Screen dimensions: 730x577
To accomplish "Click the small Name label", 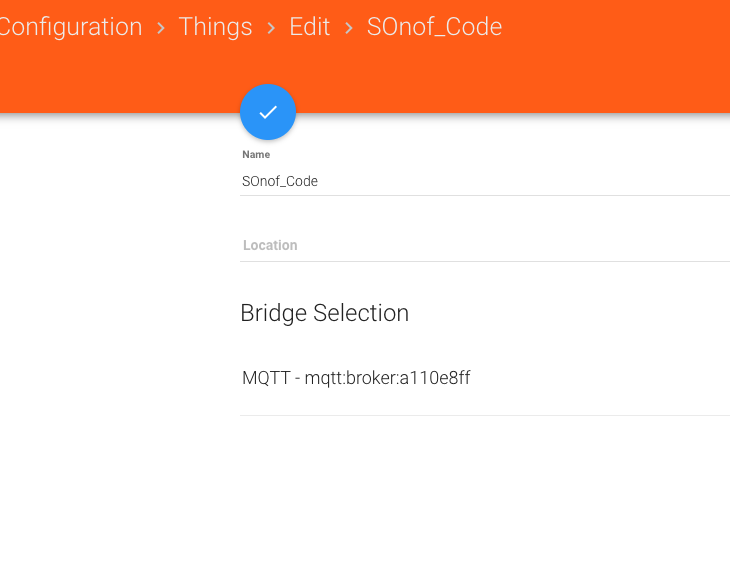I will (x=256, y=155).
